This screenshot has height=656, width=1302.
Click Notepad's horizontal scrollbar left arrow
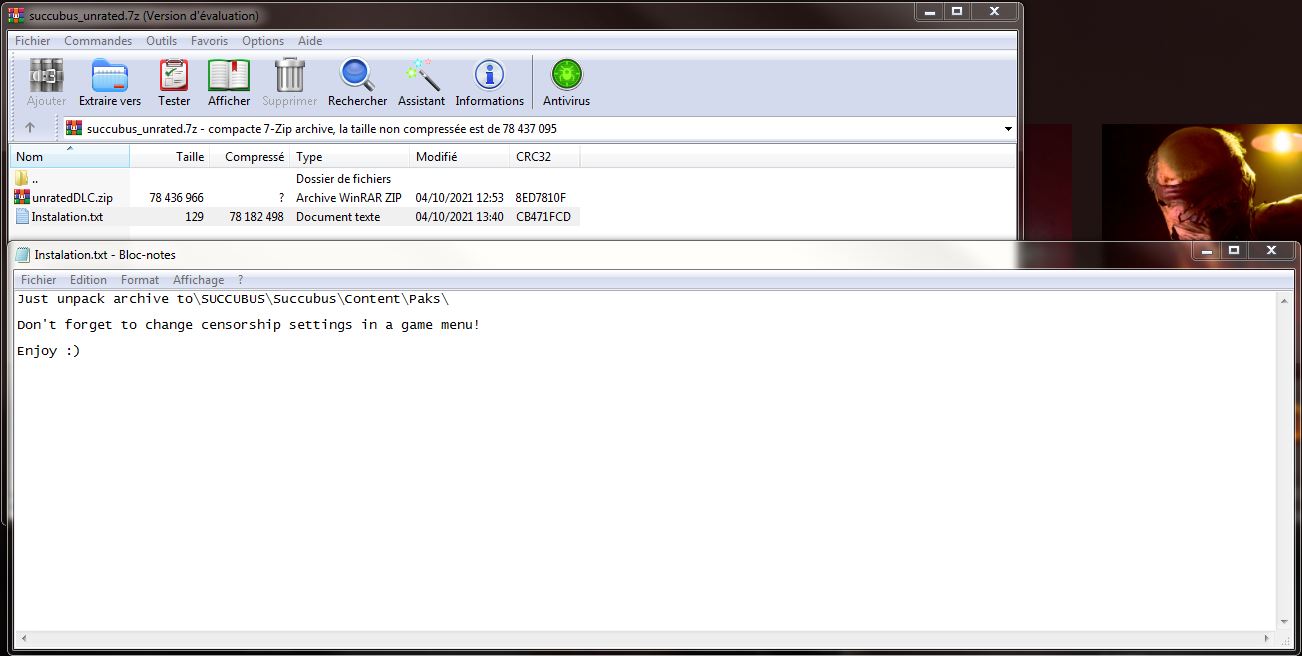[22, 639]
